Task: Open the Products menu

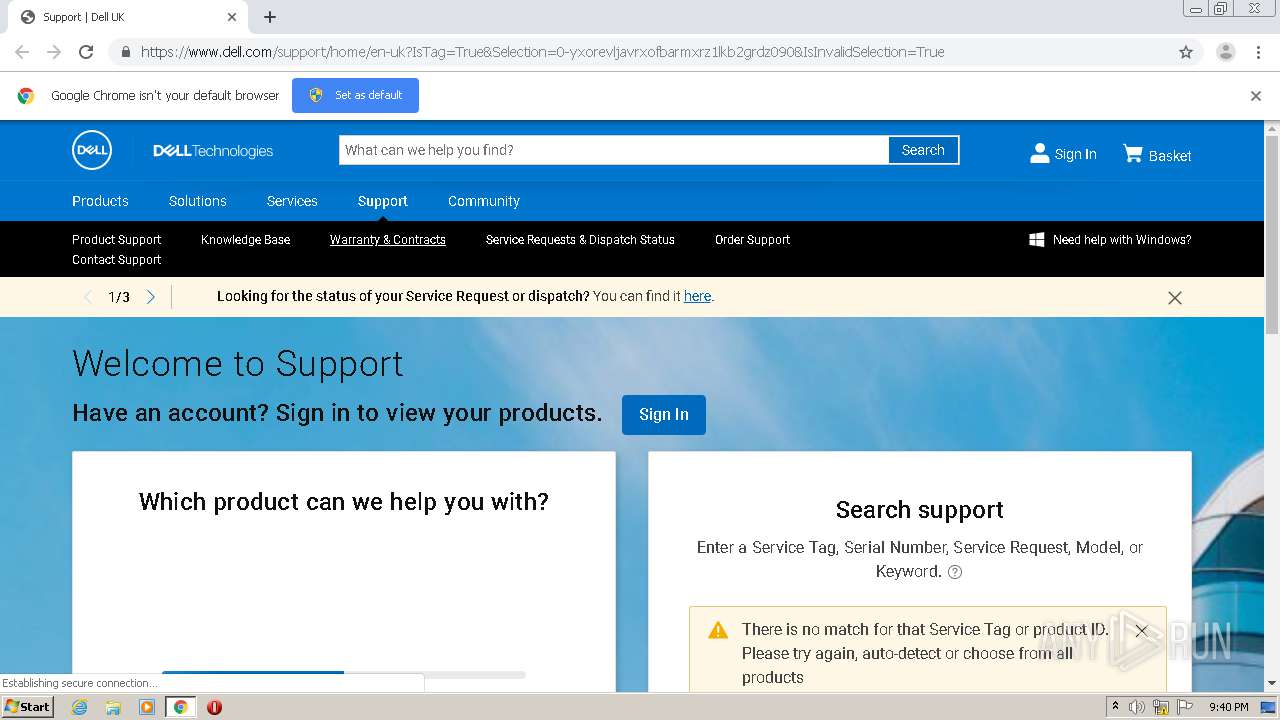Action: (x=100, y=201)
